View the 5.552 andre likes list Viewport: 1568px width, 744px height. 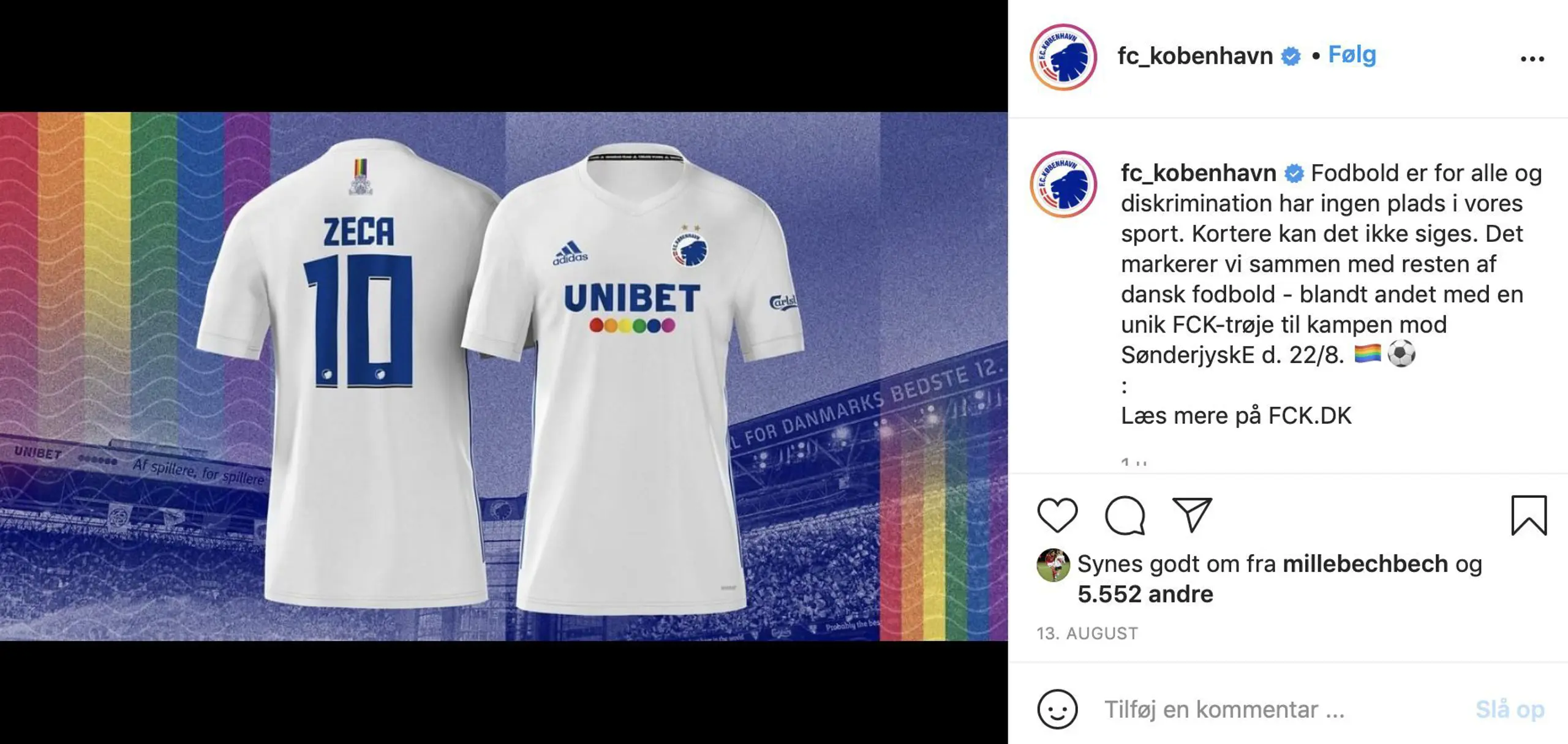[x=1145, y=594]
